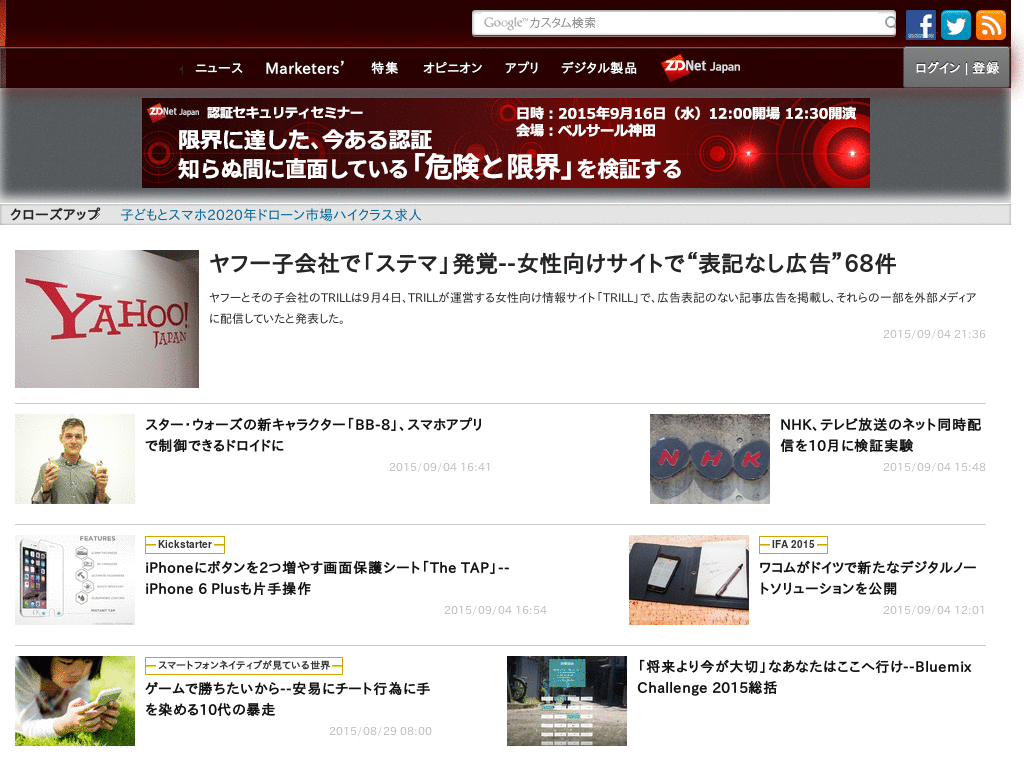1024x768 pixels.
Task: Open the NHK ネット同時配信 headline
Action: tap(880, 435)
